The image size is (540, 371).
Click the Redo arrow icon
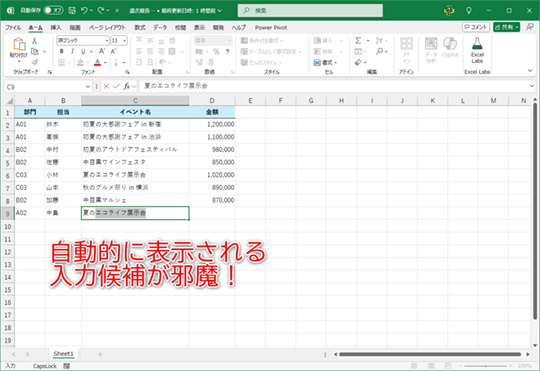tap(101, 10)
